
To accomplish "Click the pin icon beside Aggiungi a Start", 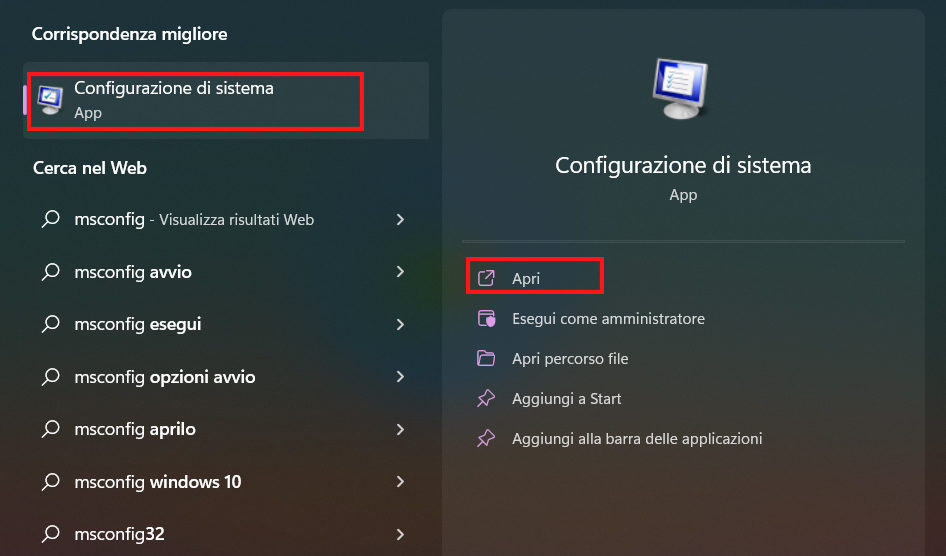I will point(487,399).
